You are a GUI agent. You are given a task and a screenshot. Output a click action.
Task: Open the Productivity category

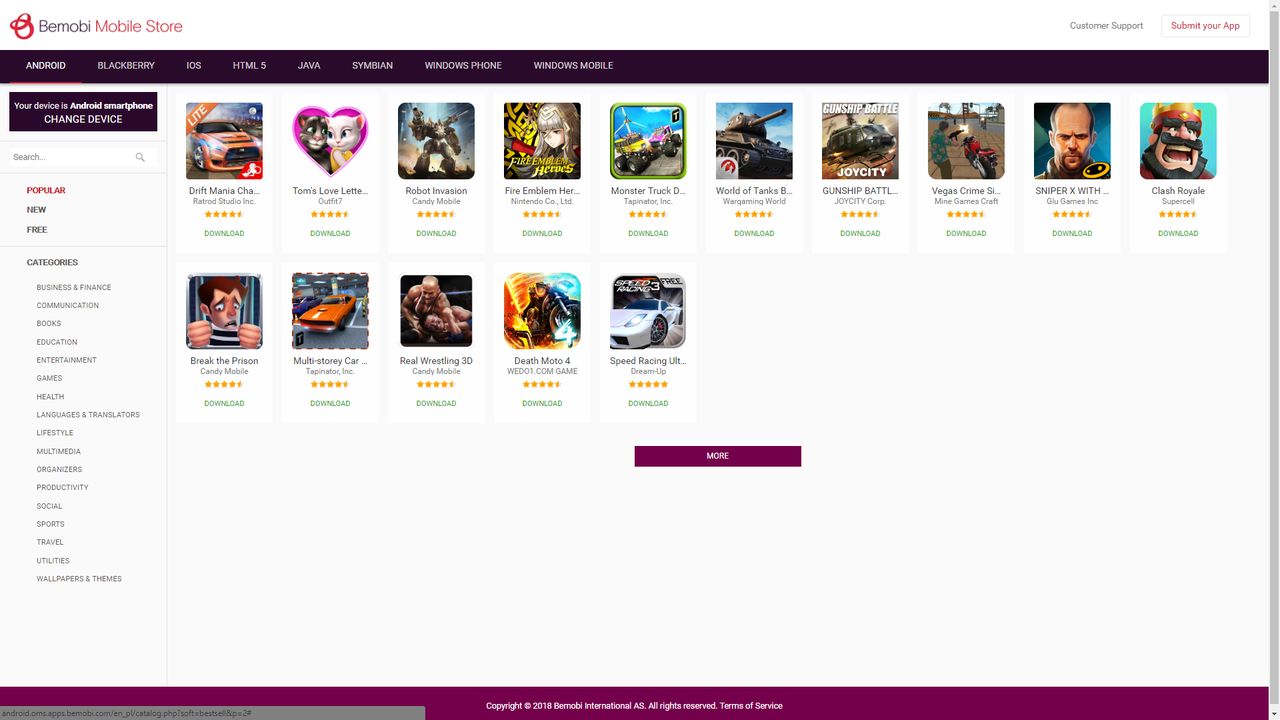pos(62,488)
